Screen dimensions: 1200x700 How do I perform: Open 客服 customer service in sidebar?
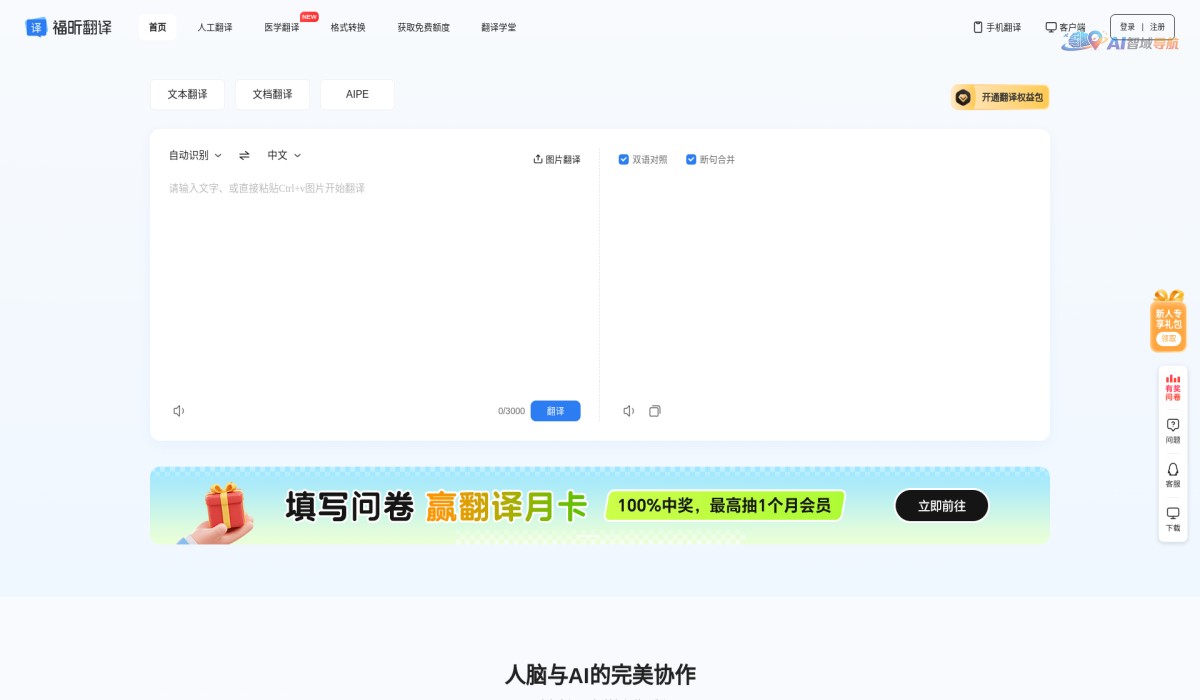point(1172,472)
